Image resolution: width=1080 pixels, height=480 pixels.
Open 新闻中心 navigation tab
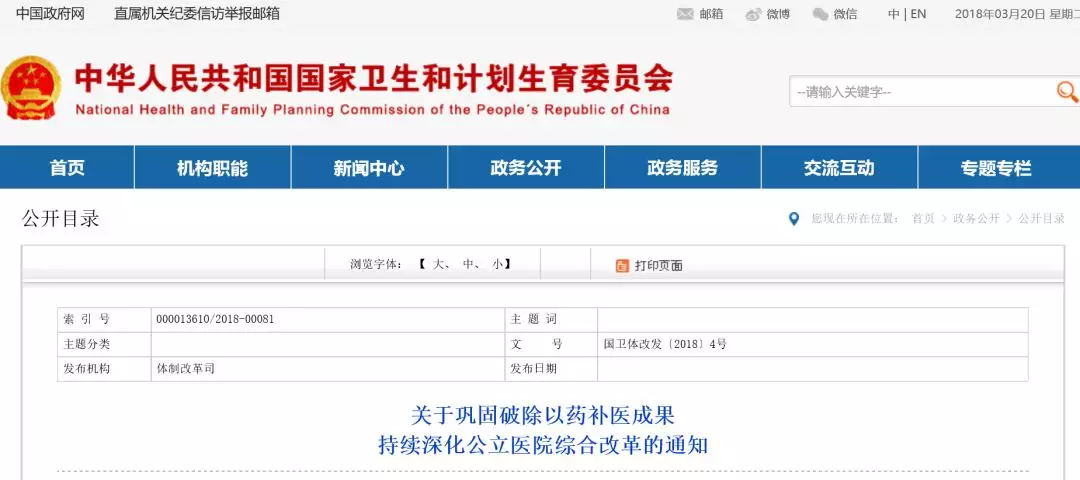[369, 167]
